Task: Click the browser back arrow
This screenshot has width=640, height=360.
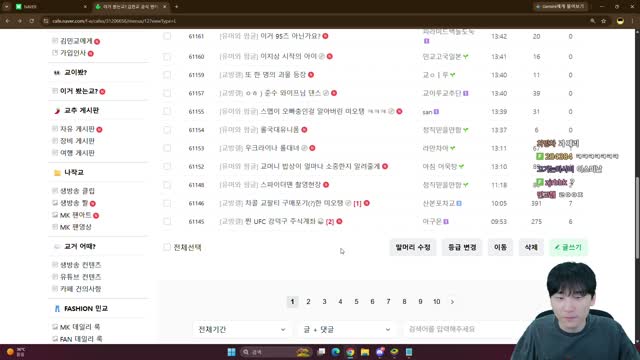Action: click(x=8, y=21)
